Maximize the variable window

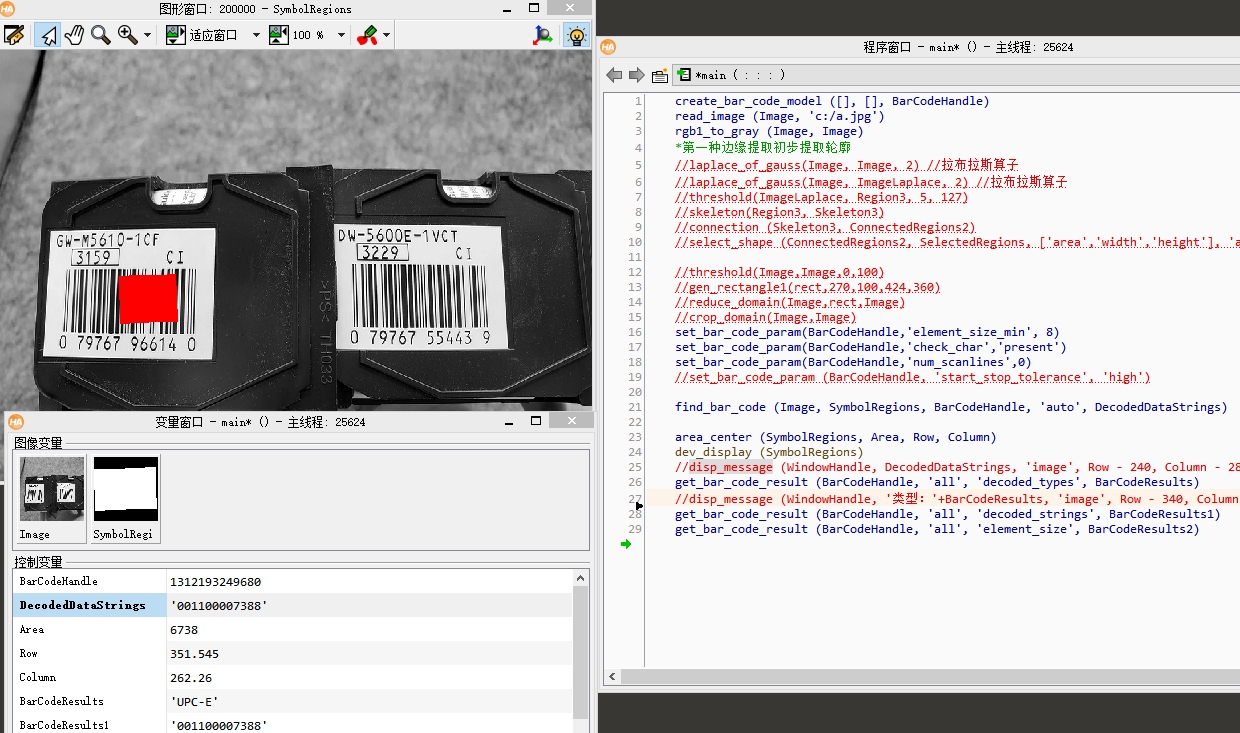(x=536, y=422)
